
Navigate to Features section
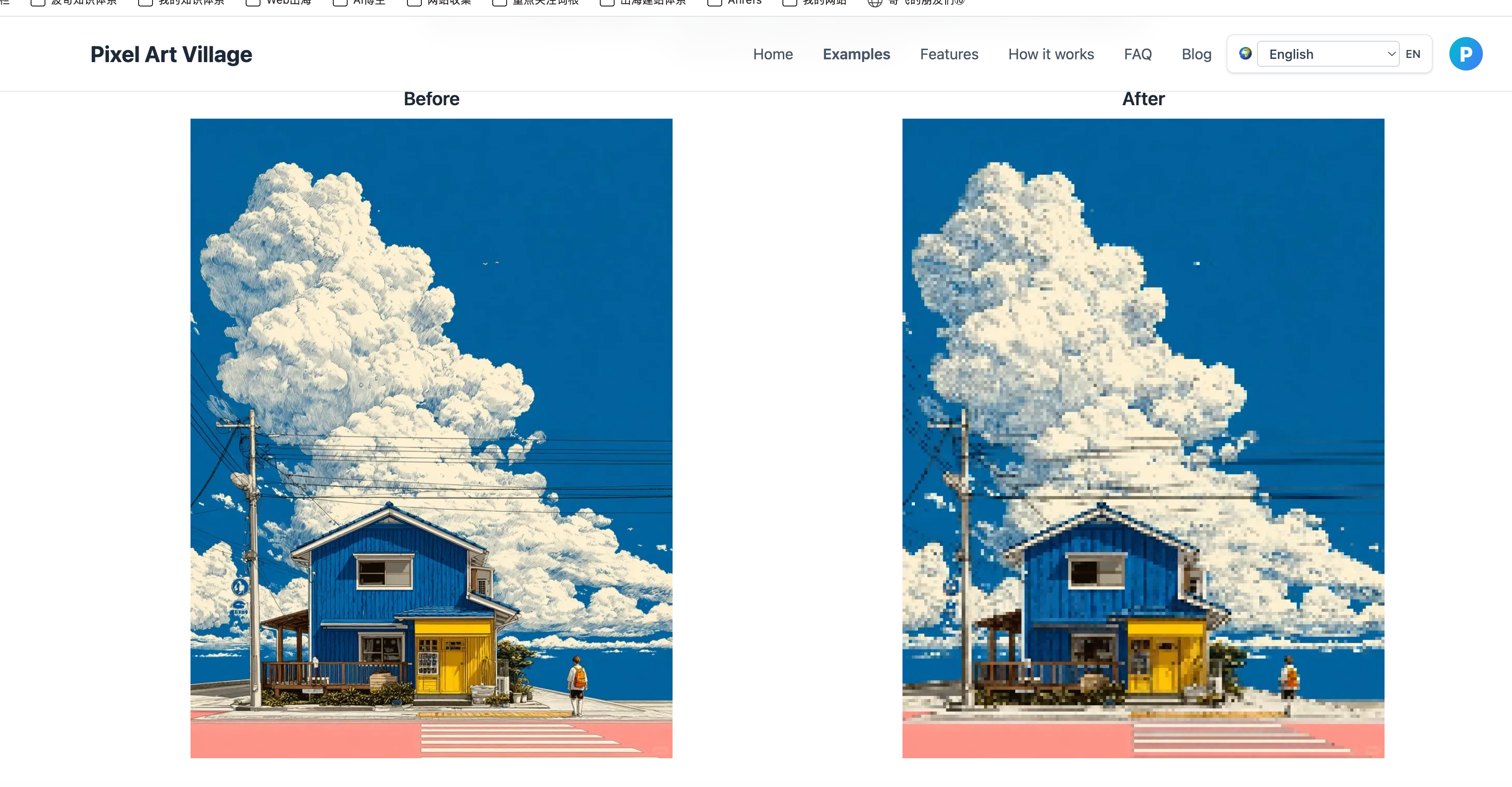[948, 54]
